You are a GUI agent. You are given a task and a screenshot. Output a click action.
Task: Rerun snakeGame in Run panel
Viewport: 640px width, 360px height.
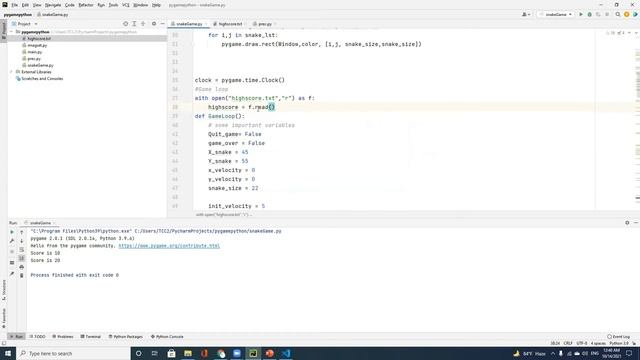tap(12, 232)
